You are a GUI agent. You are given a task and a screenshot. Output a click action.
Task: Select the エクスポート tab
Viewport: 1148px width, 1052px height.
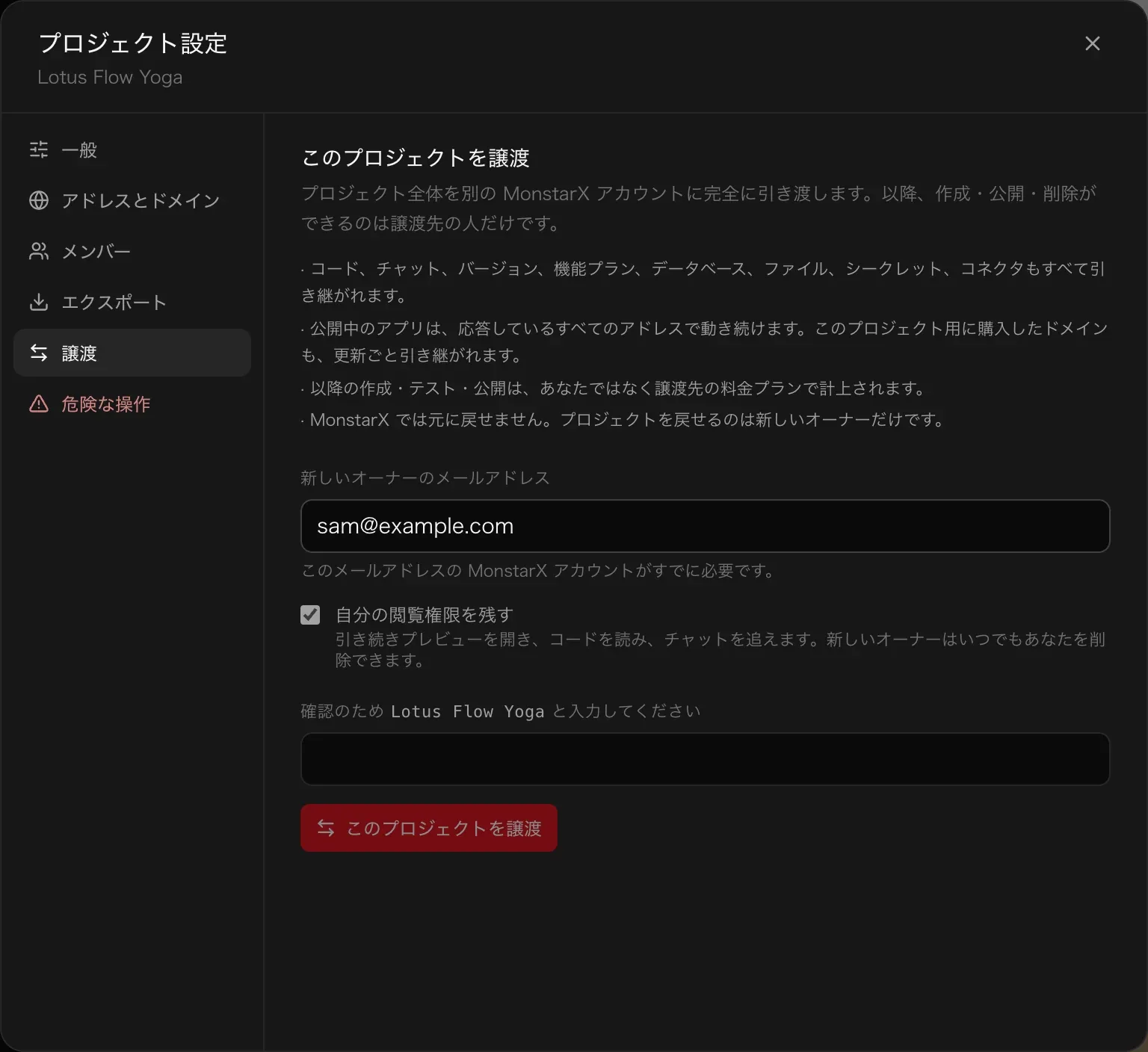tap(132, 302)
